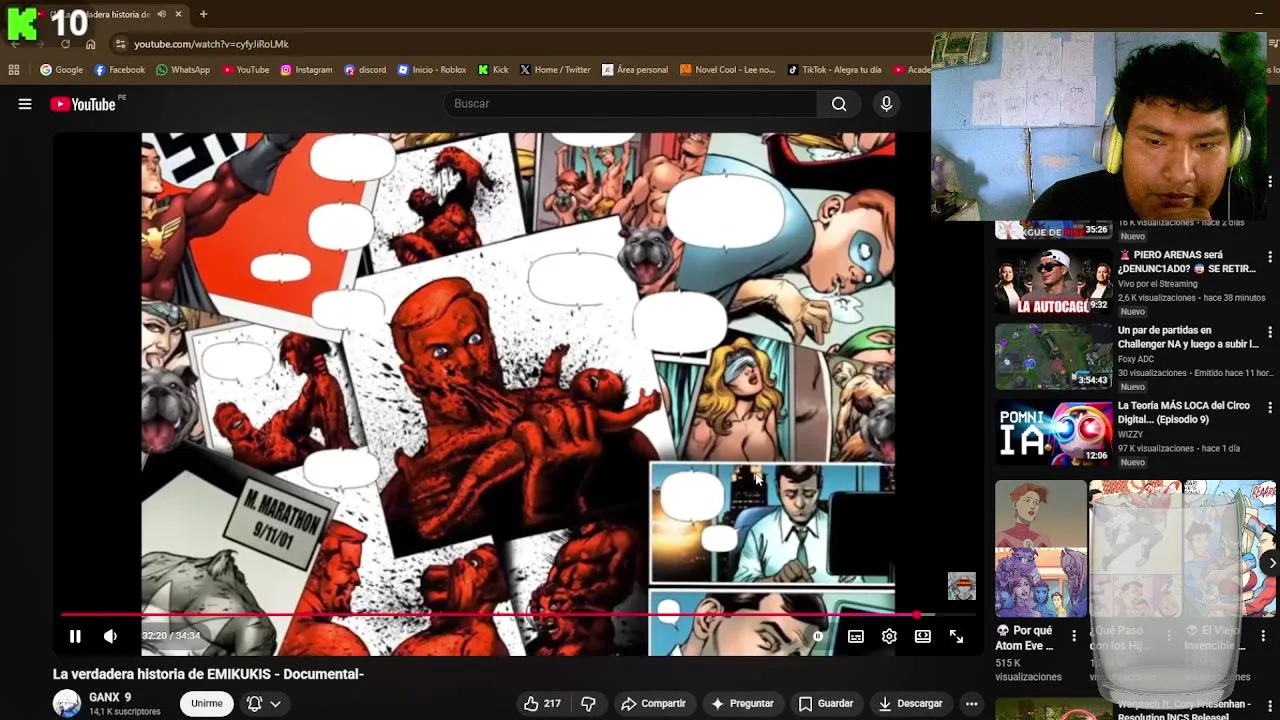Screen dimensions: 1280x720
Task: Open Challenger NA partidas video thumbnail
Action: tap(1053, 356)
